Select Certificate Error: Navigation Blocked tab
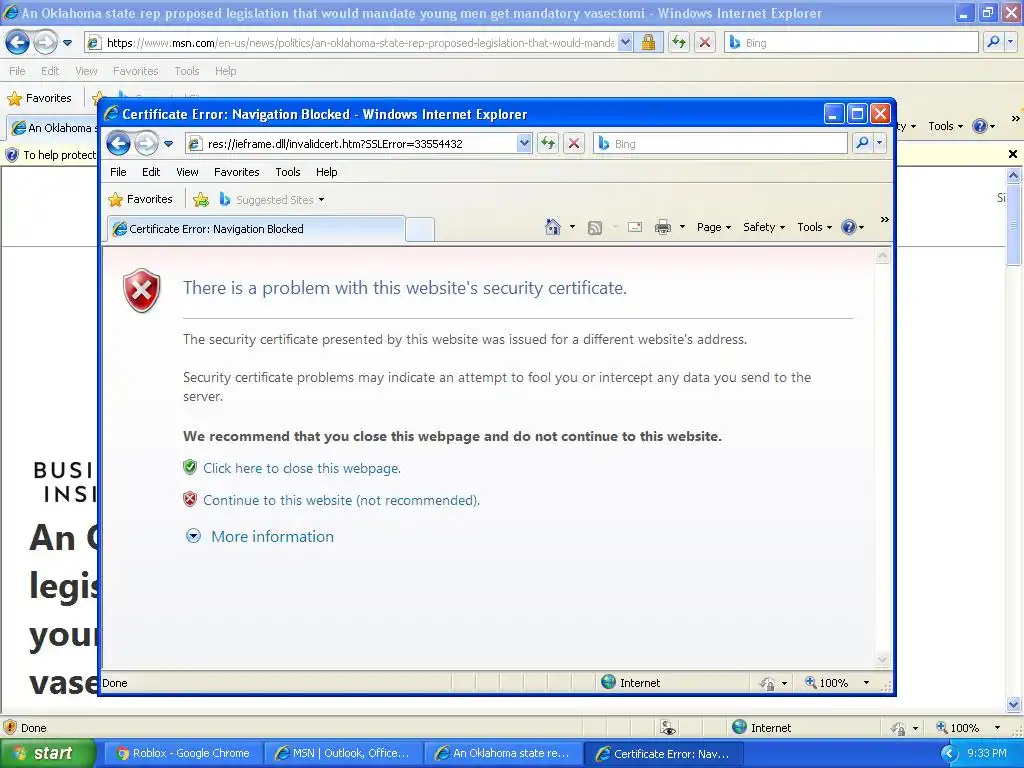This screenshot has width=1024, height=768. [255, 229]
